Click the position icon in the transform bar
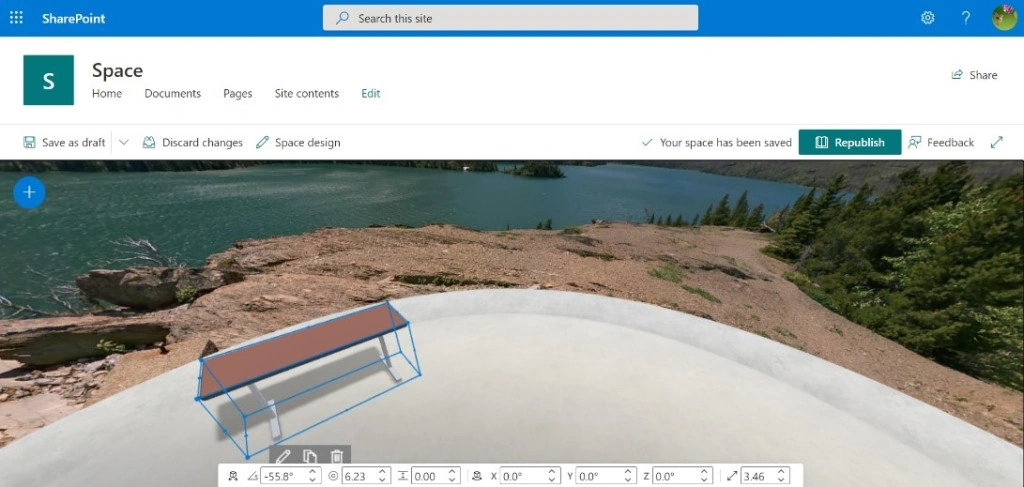The width and height of the screenshot is (1024, 487). [232, 477]
